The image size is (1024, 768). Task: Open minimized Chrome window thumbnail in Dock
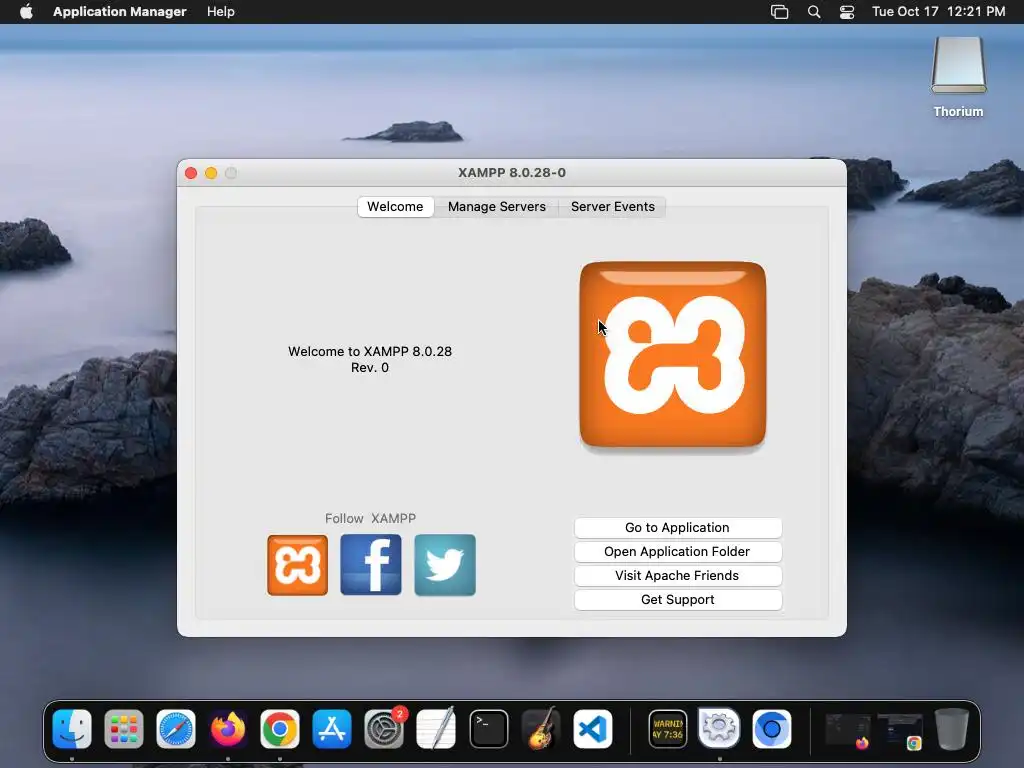tap(900, 730)
